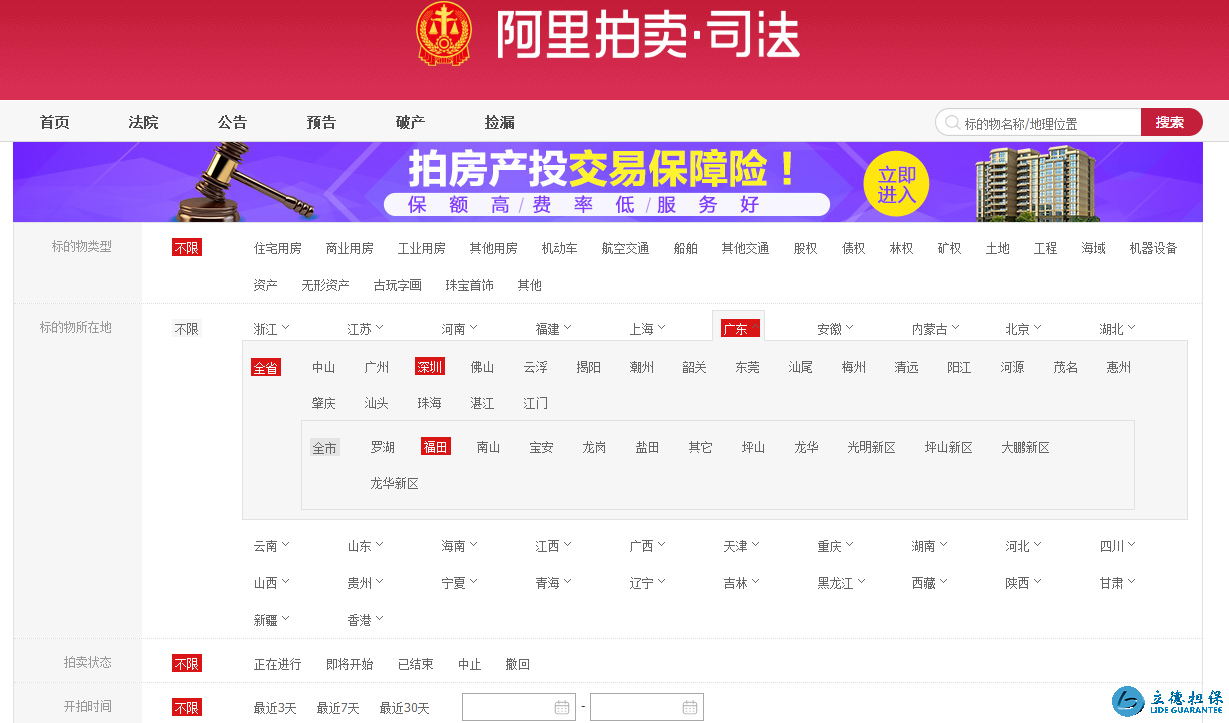
Task: Open the 首页 navigation tab
Action: coord(55,122)
